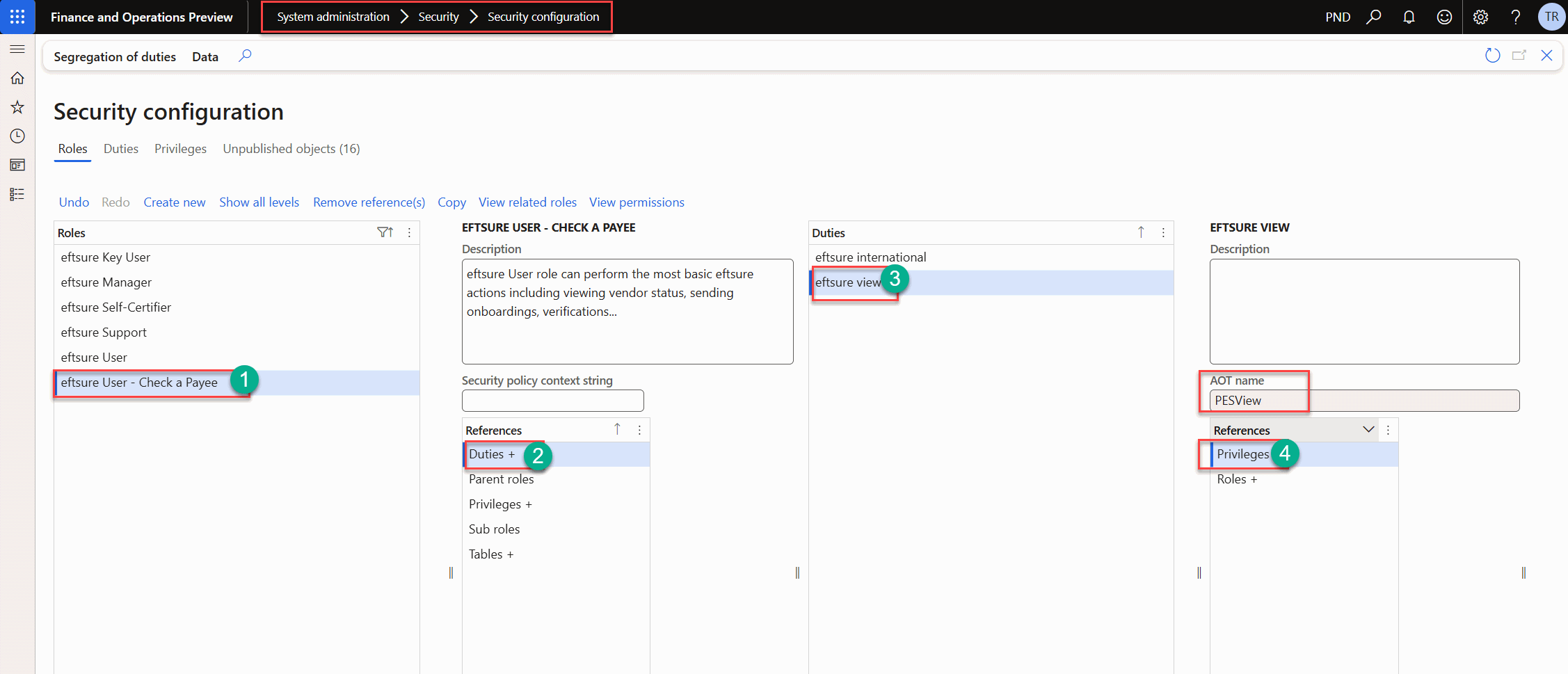Select Parent roles in role References
This screenshot has width=1568, height=674.
click(x=557, y=479)
